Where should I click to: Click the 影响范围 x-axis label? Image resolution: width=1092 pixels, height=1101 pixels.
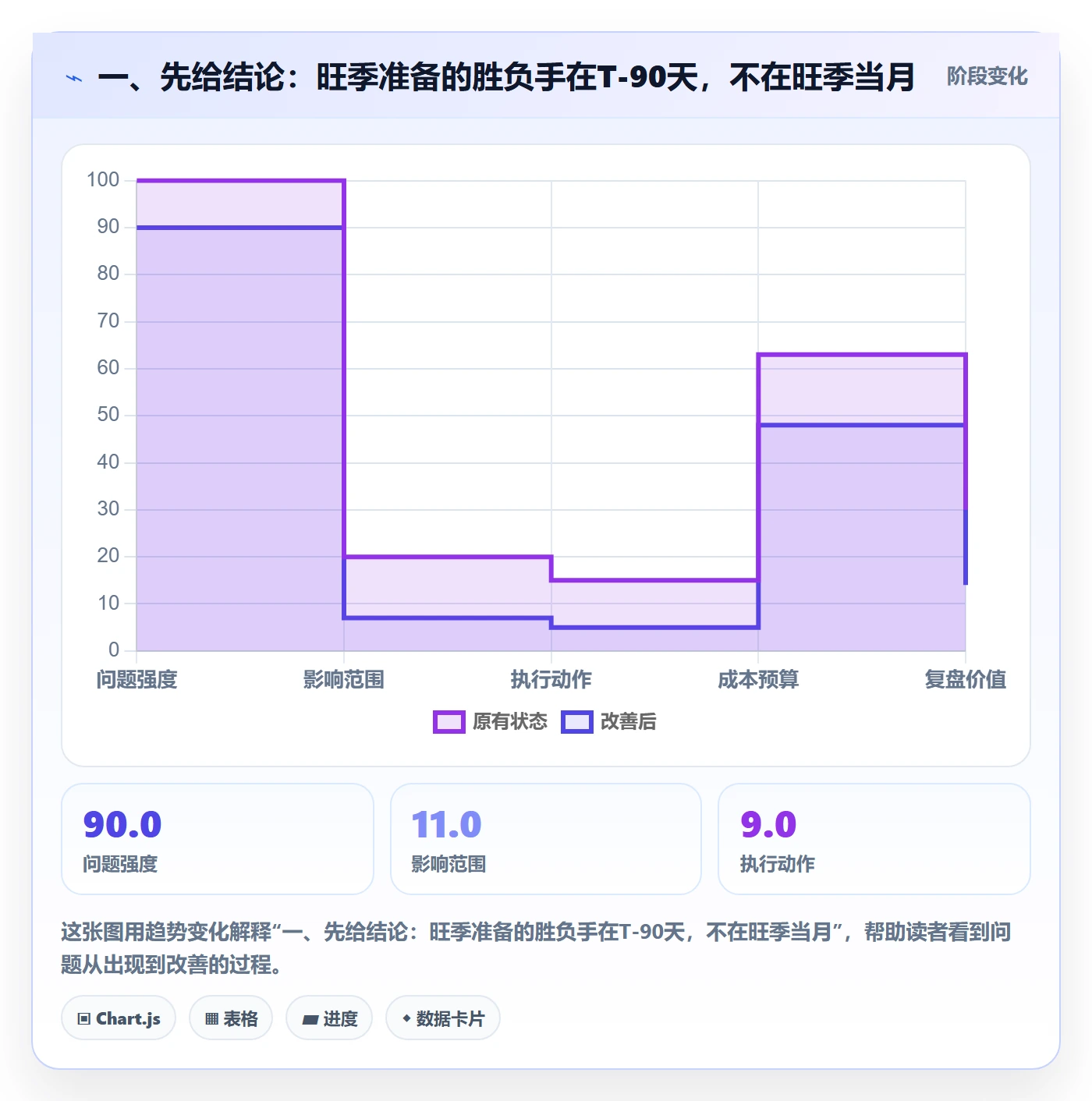click(x=344, y=680)
